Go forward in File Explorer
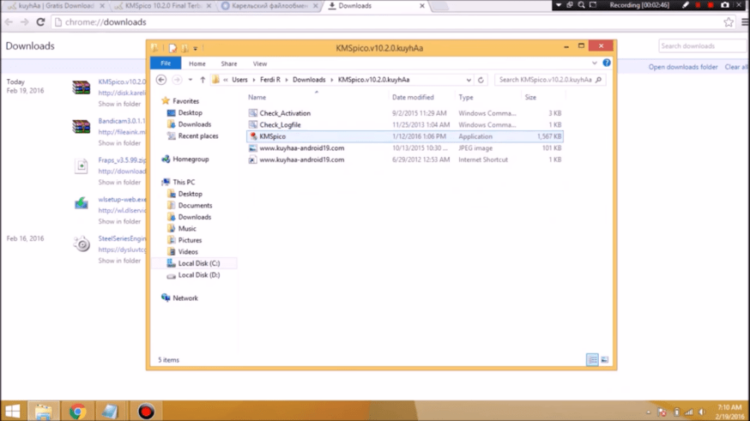Viewport: 750px width, 421px height. (x=177, y=80)
